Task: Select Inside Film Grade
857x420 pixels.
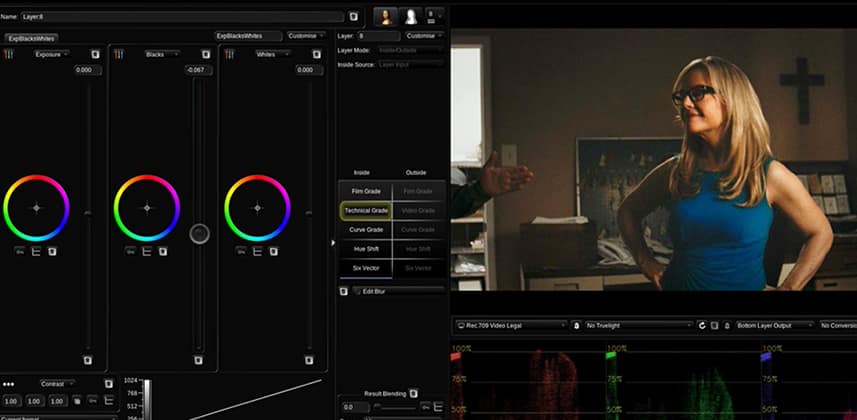Action: click(x=366, y=191)
